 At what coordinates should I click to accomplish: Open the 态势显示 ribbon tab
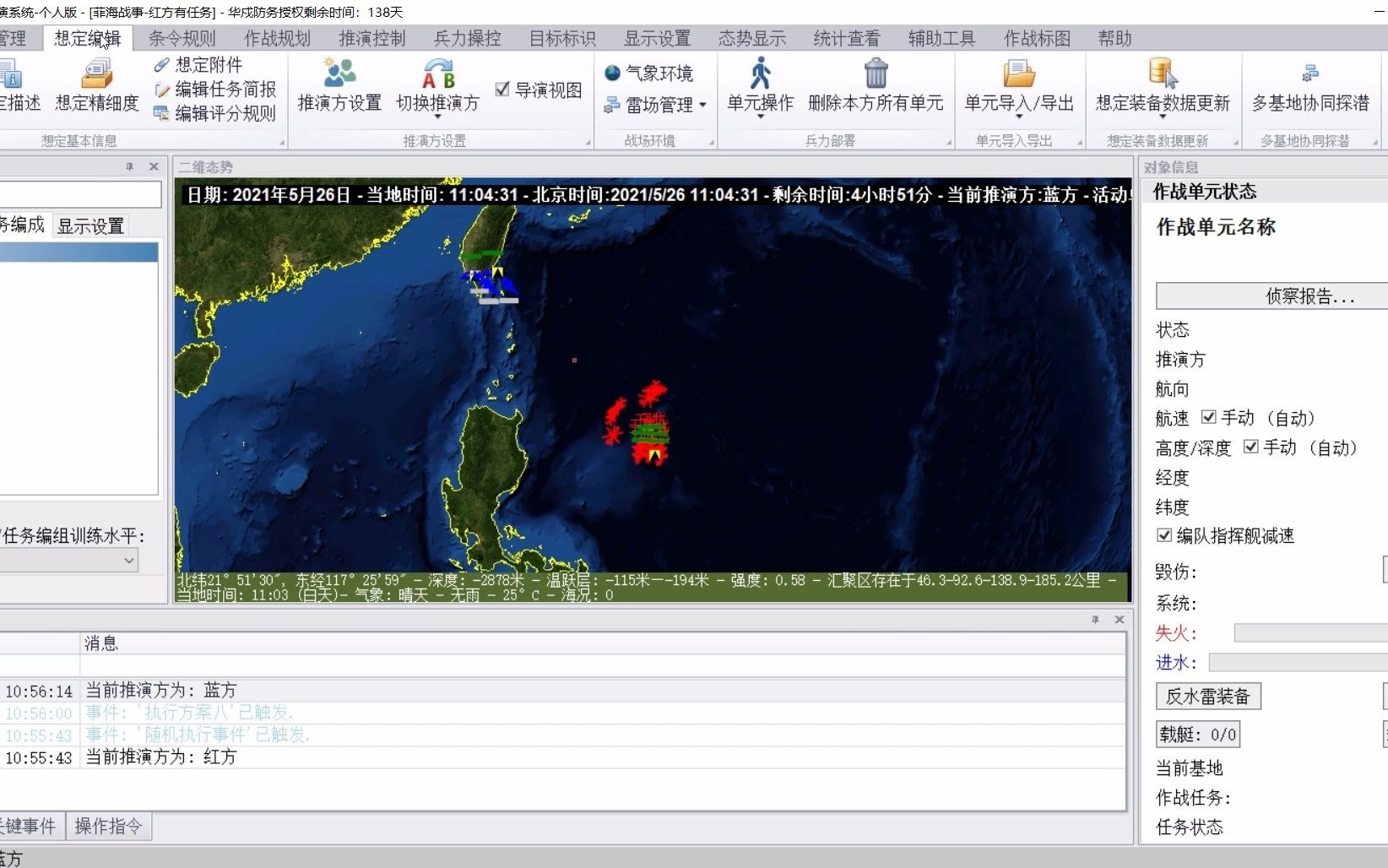click(752, 38)
